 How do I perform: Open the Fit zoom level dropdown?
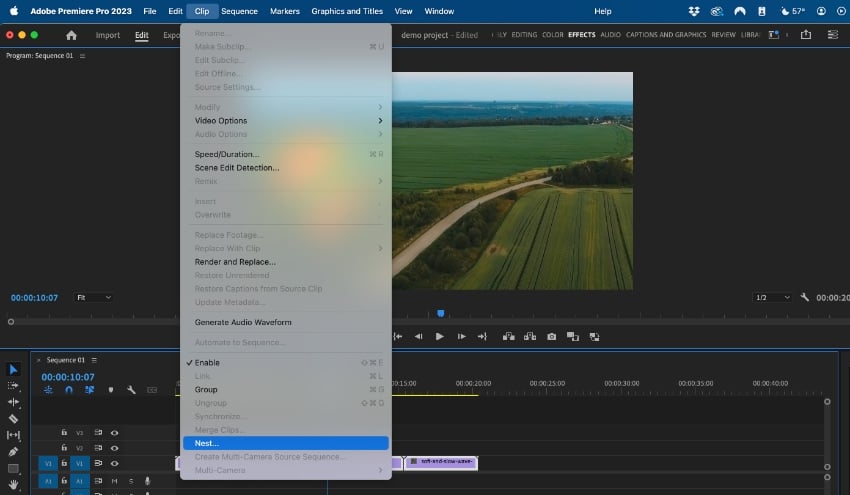coord(93,298)
